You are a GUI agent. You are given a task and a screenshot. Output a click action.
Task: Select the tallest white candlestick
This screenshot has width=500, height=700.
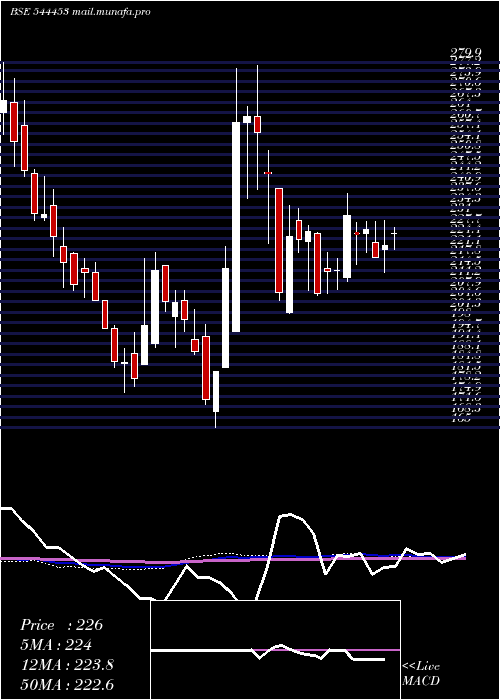(236, 227)
